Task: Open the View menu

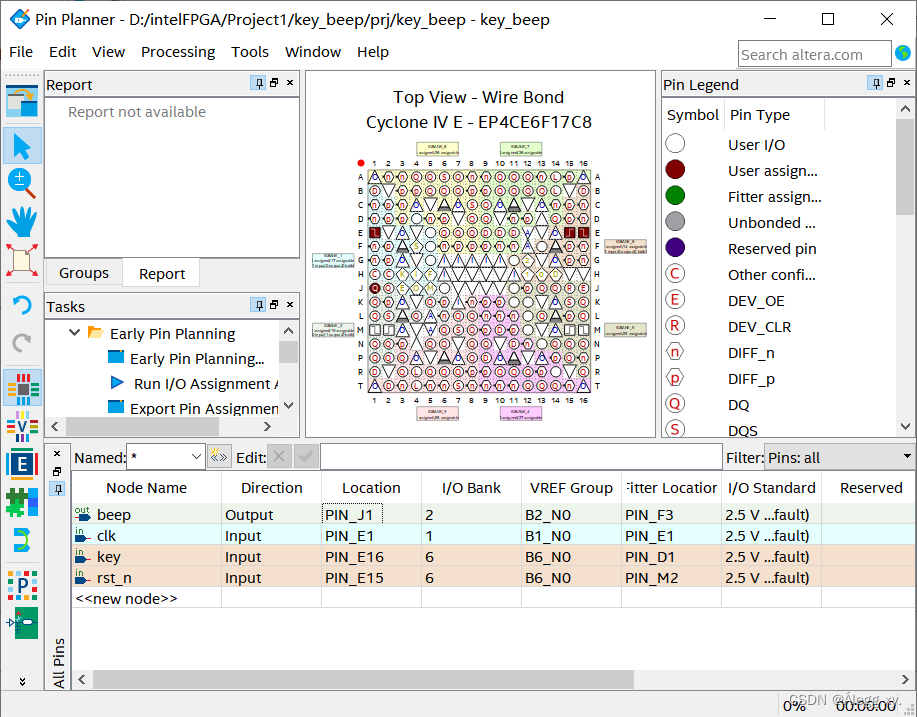Action: (x=108, y=52)
